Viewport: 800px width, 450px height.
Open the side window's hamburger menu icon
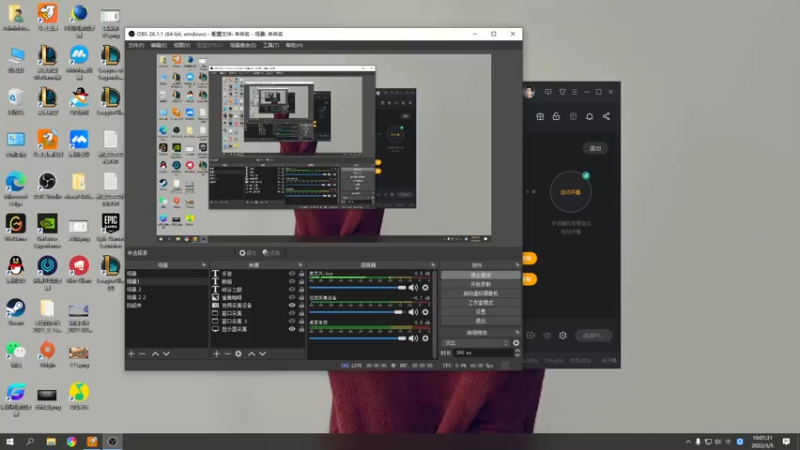pyautogui.click(x=574, y=92)
